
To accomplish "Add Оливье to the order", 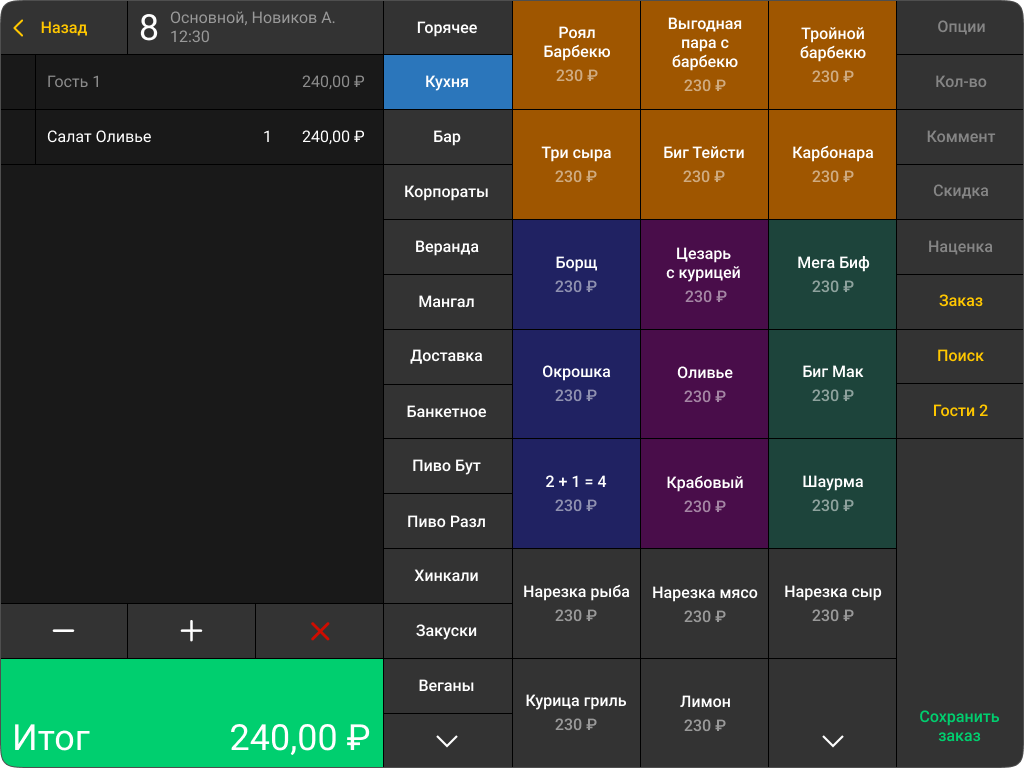I will (704, 383).
